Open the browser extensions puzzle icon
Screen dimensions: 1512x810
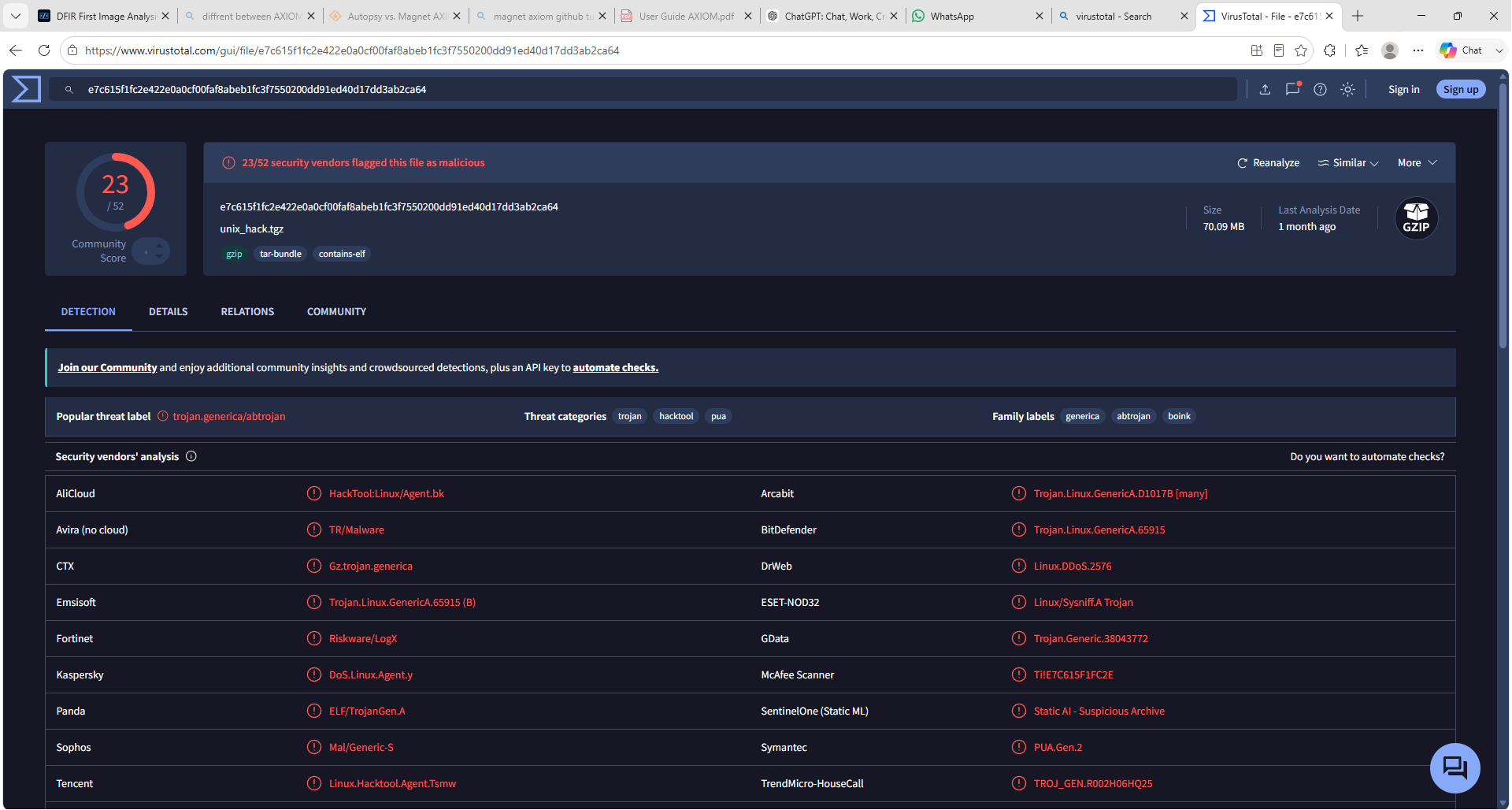pyautogui.click(x=1330, y=50)
